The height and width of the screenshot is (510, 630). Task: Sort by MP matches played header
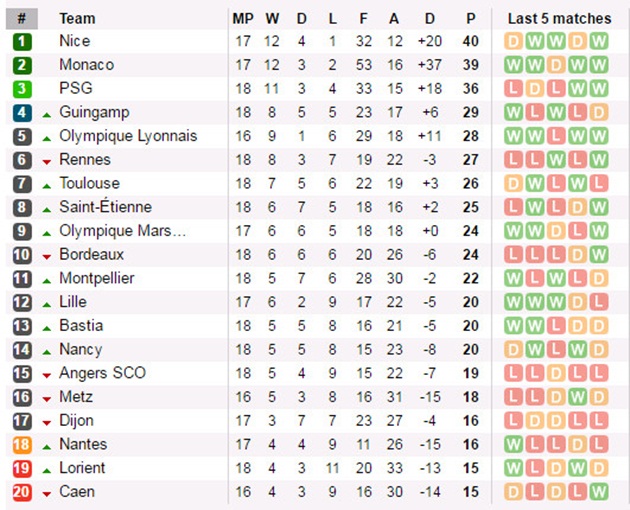[243, 18]
